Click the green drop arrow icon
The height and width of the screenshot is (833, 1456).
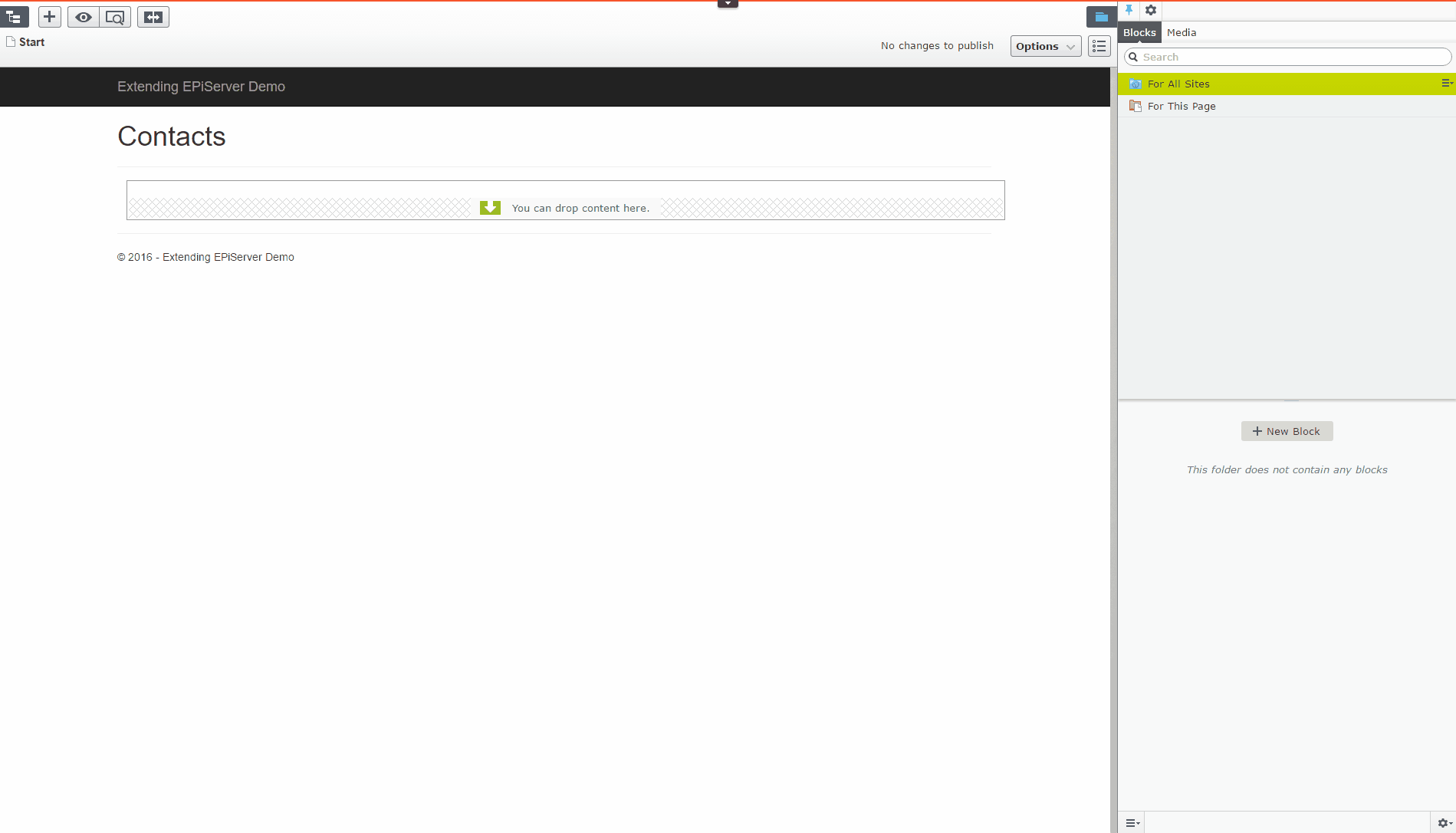pyautogui.click(x=490, y=208)
